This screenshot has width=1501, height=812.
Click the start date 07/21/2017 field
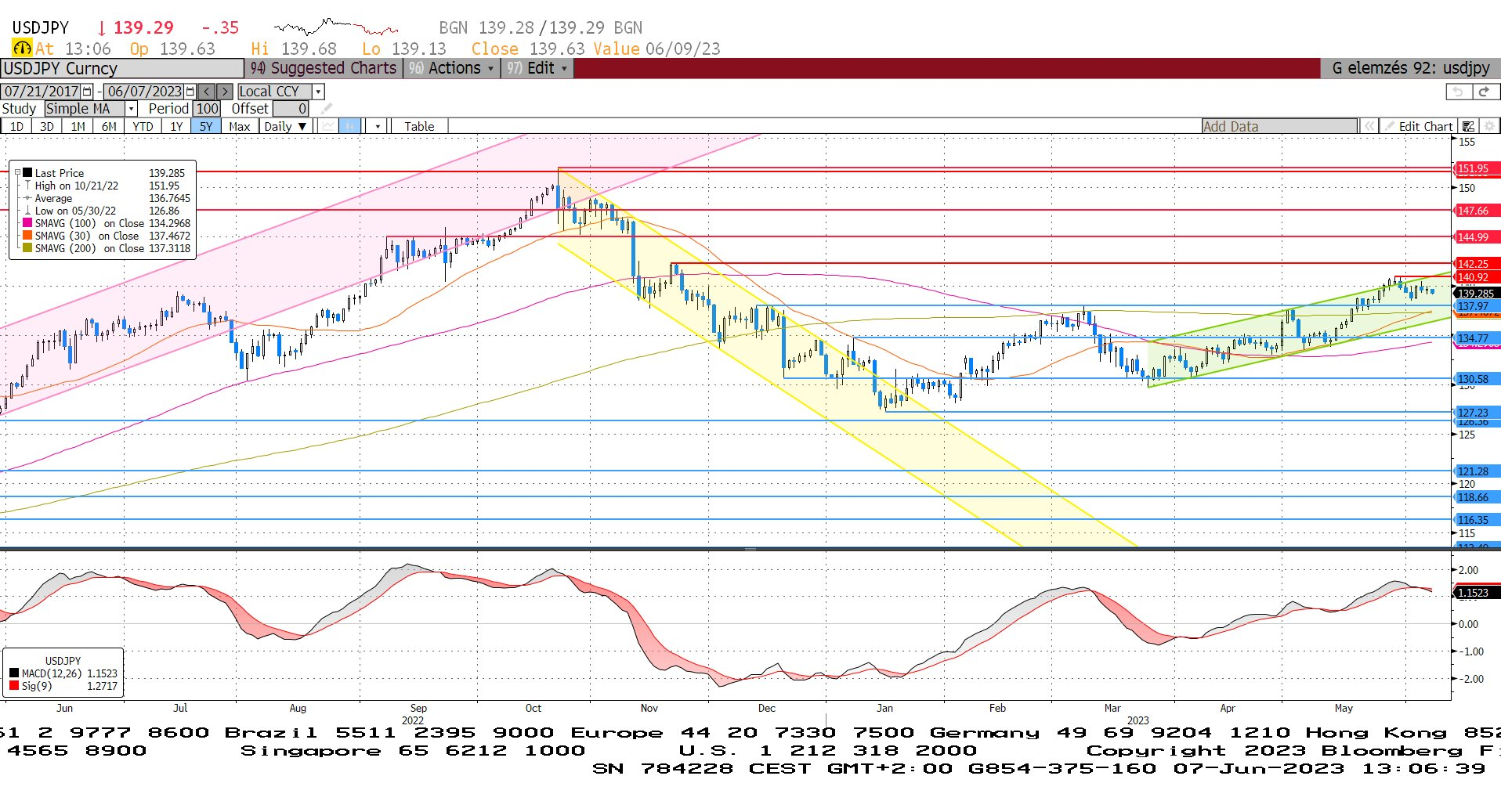[x=42, y=92]
